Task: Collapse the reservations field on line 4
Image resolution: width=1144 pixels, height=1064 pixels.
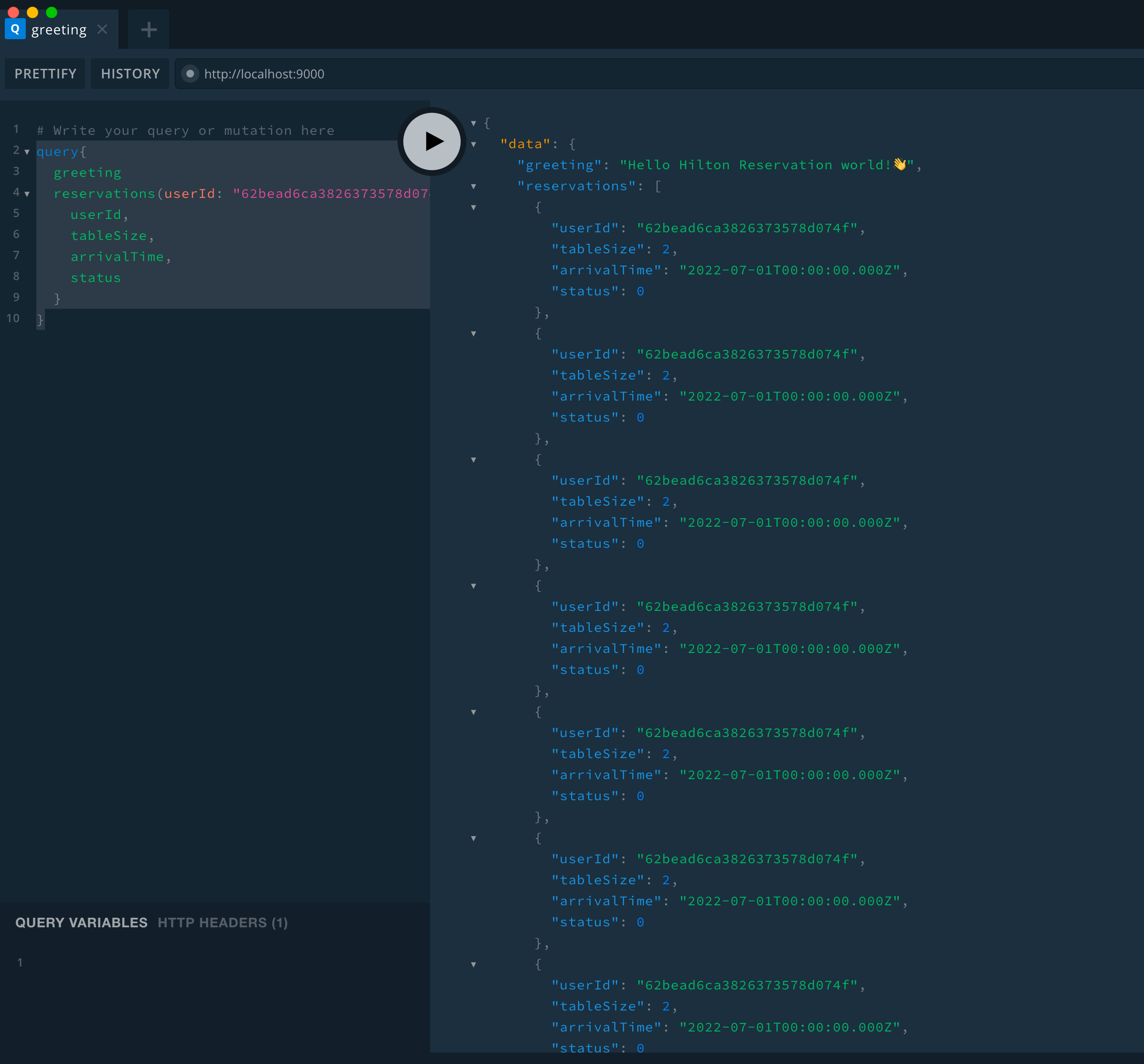Action: point(27,194)
